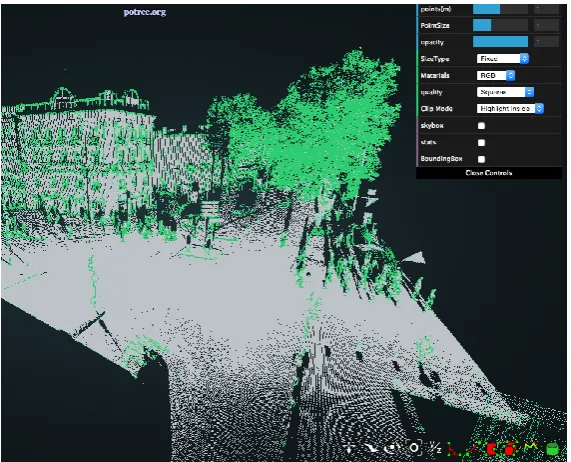Start the distance measurement tool

(x=473, y=449)
